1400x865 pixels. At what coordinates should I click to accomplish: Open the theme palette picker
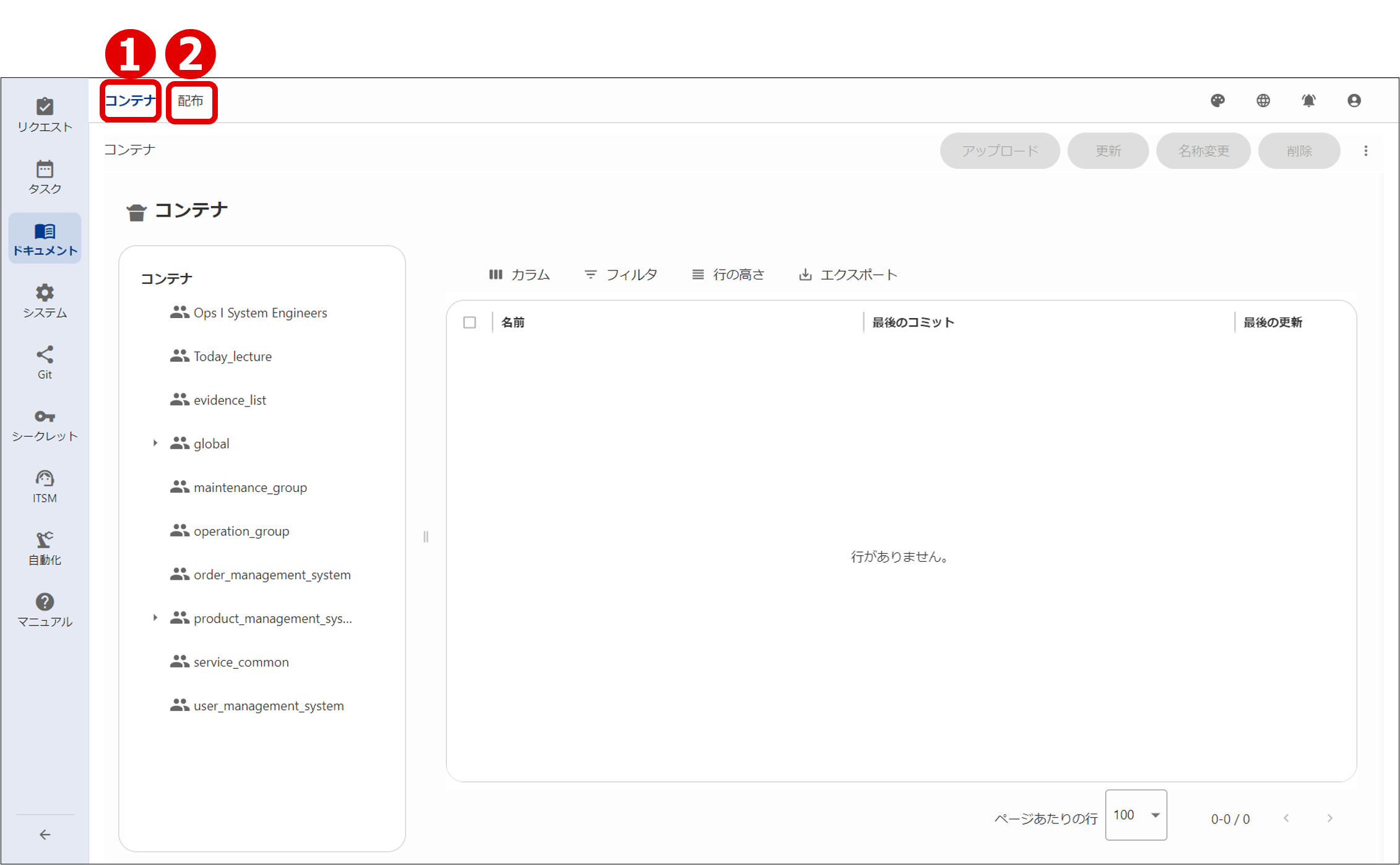(1218, 100)
